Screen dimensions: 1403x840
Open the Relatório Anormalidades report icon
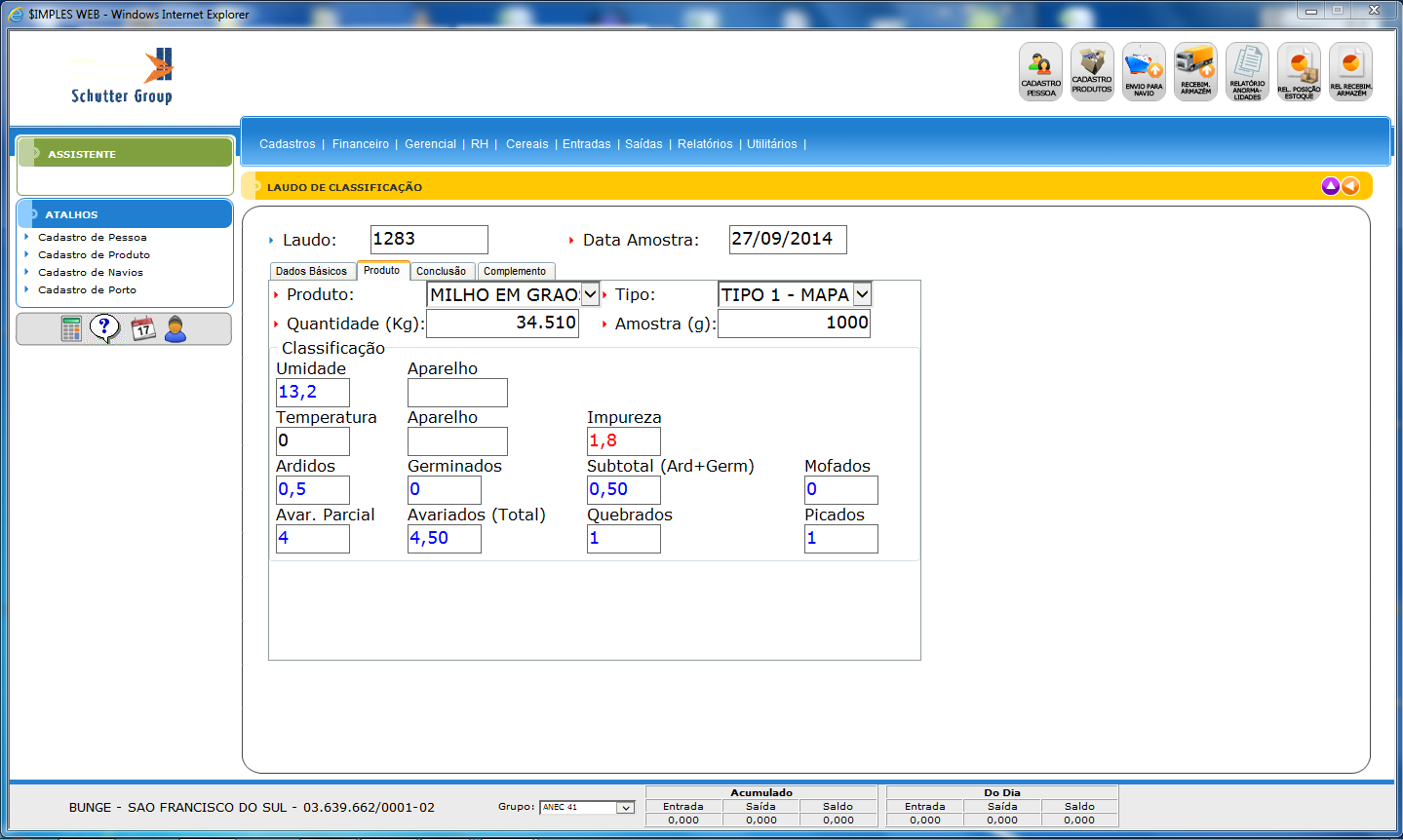click(1247, 71)
